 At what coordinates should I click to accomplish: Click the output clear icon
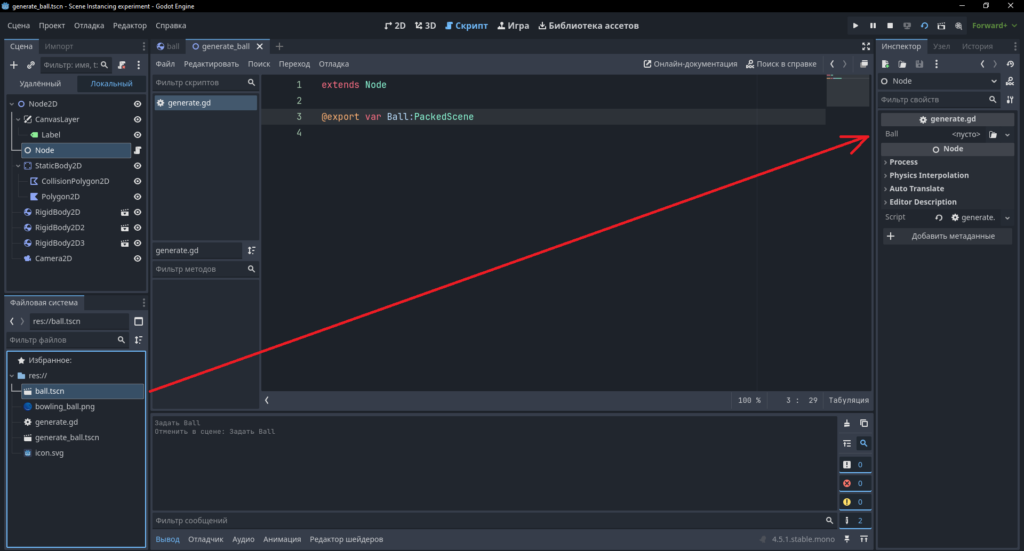click(x=846, y=423)
